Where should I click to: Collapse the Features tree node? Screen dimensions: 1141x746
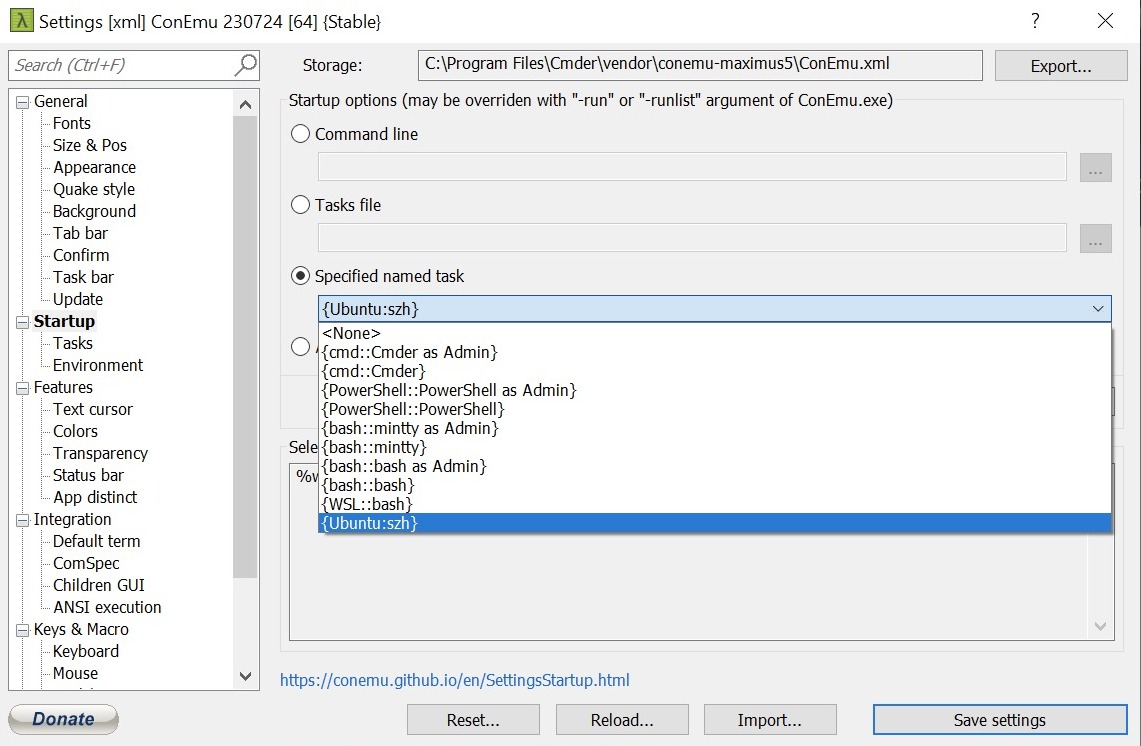coord(23,388)
